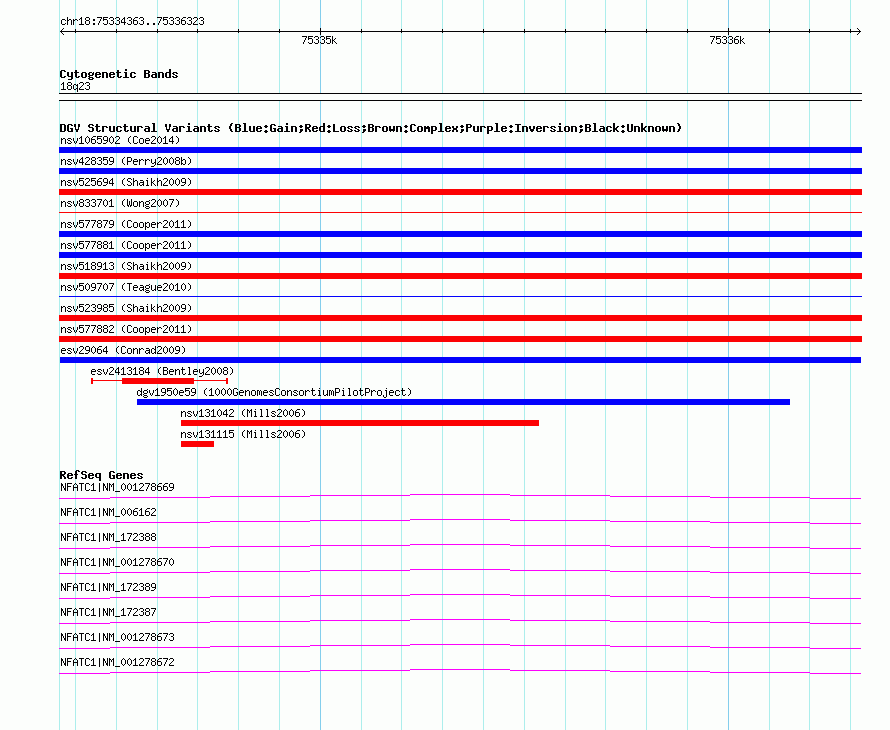This screenshot has height=730, width=890.
Task: Open NFATC1|NM_001278669 transcript label
Action: click(x=117, y=488)
